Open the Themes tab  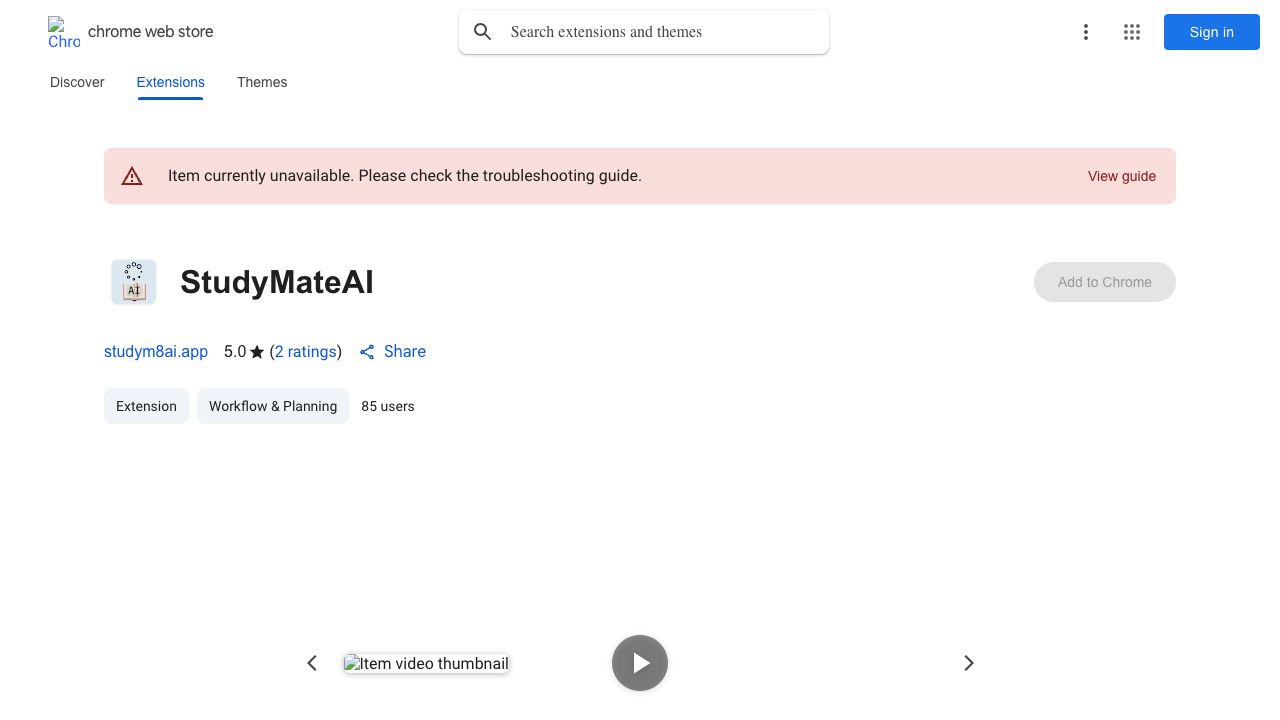(262, 82)
